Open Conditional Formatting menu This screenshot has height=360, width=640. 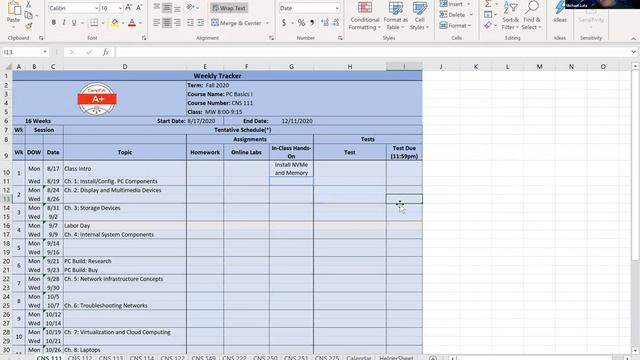(x=364, y=16)
